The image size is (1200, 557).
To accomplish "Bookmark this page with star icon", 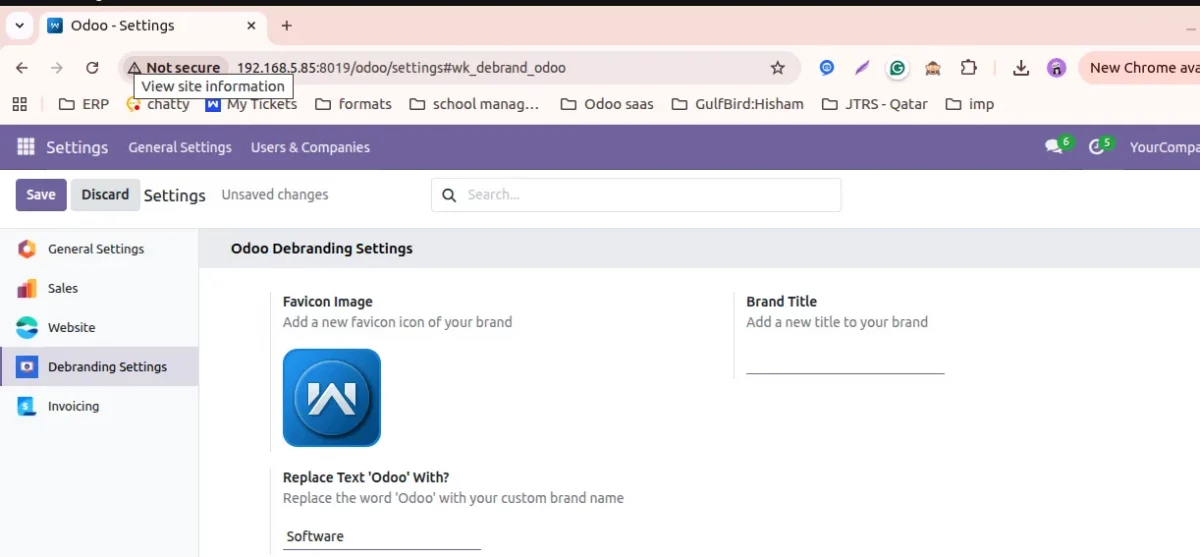I will 777,68.
